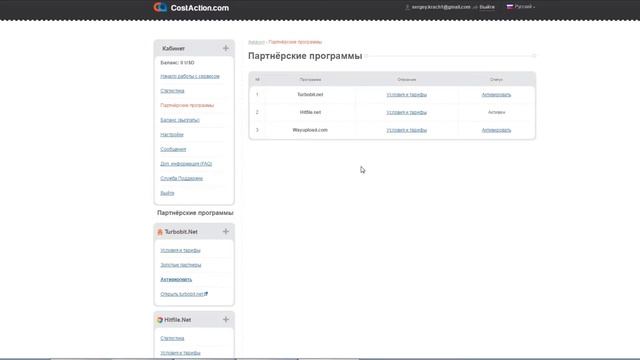Screen dimensions: 640x360
Task: Click Открыть turbobit.net external link
Action: tap(184, 294)
